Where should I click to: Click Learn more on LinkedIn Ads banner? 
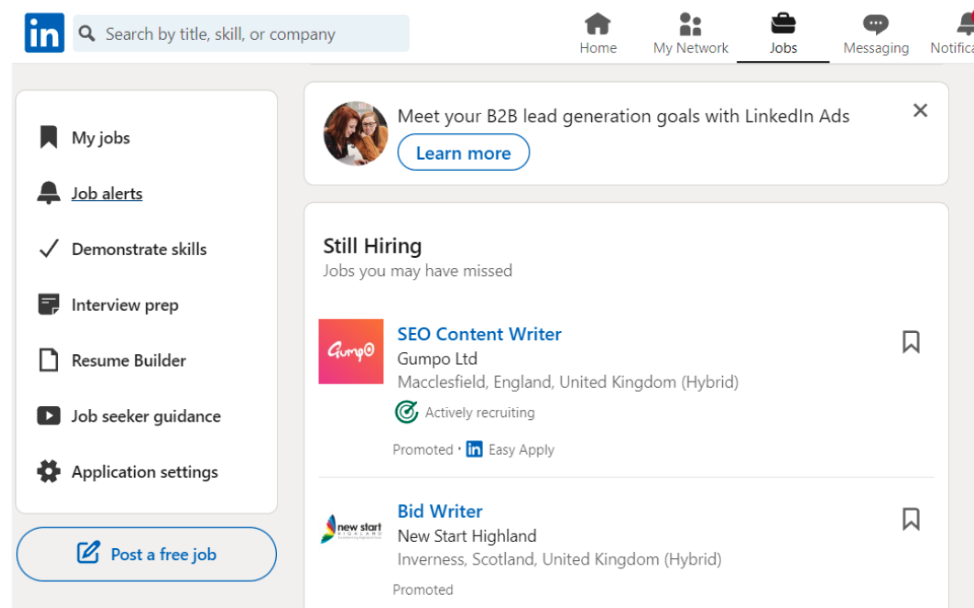click(x=463, y=153)
